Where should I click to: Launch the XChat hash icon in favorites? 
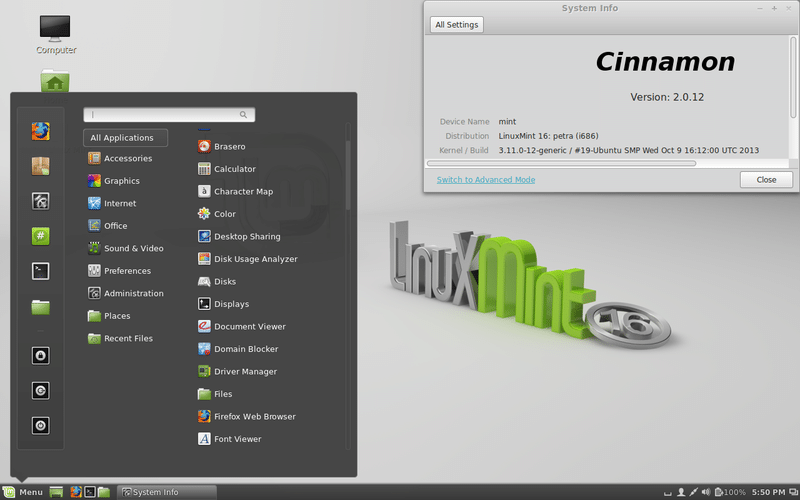[x=40, y=236]
